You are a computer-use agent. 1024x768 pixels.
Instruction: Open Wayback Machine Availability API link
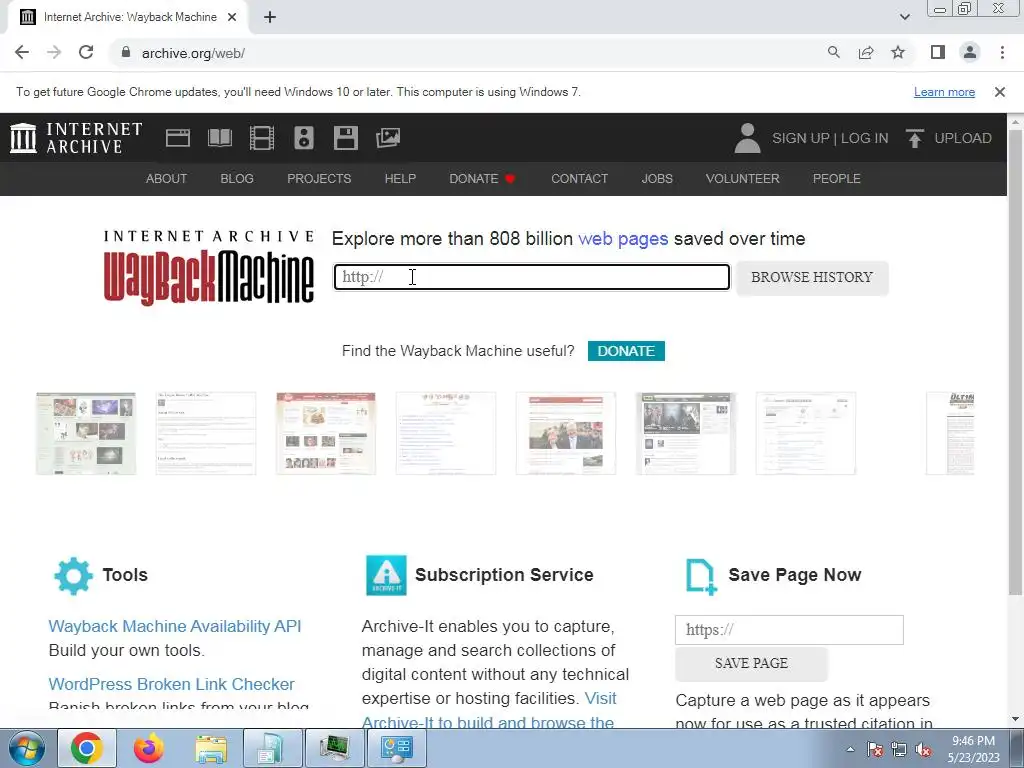click(x=175, y=626)
